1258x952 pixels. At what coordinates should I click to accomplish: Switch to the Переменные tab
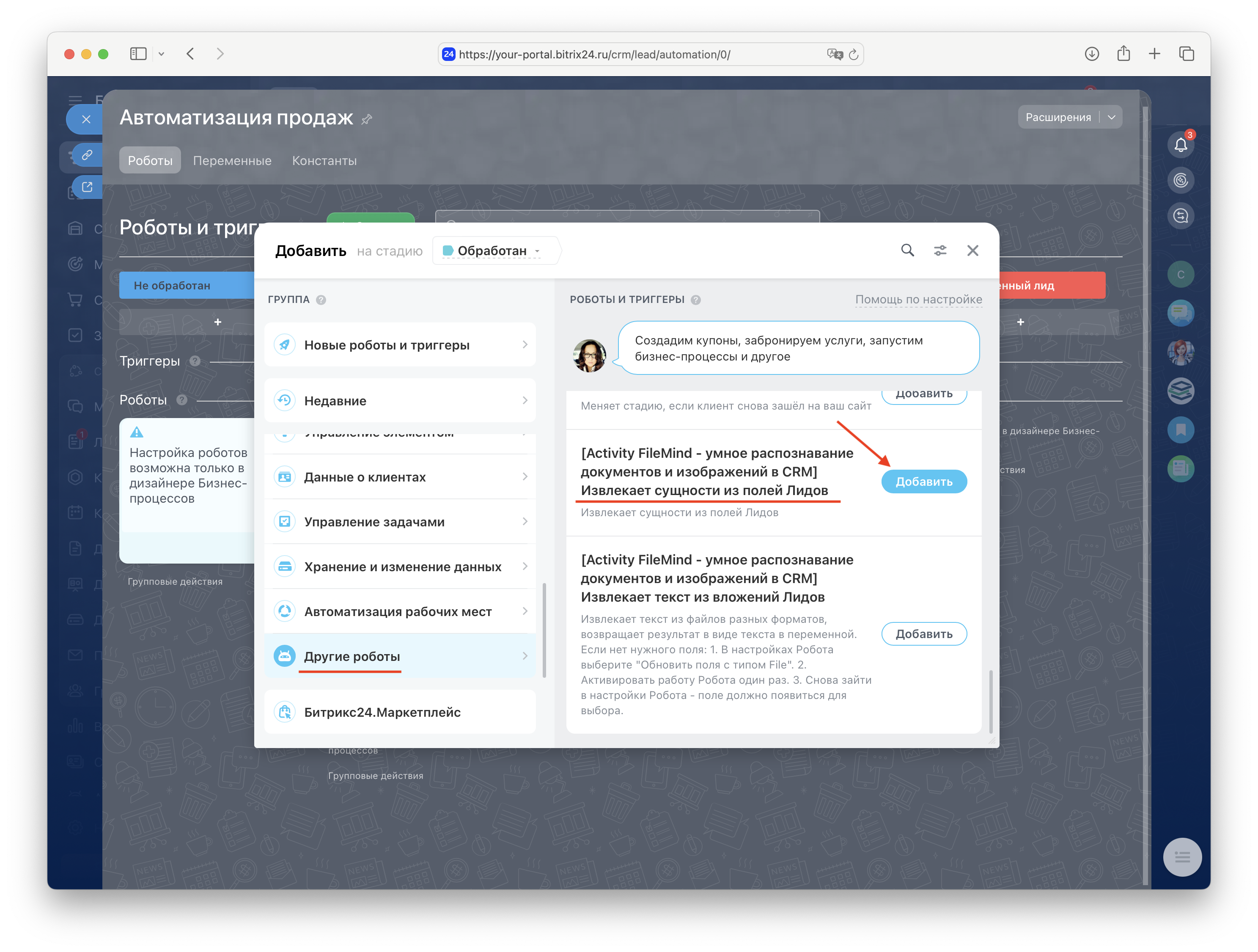pyautogui.click(x=232, y=160)
